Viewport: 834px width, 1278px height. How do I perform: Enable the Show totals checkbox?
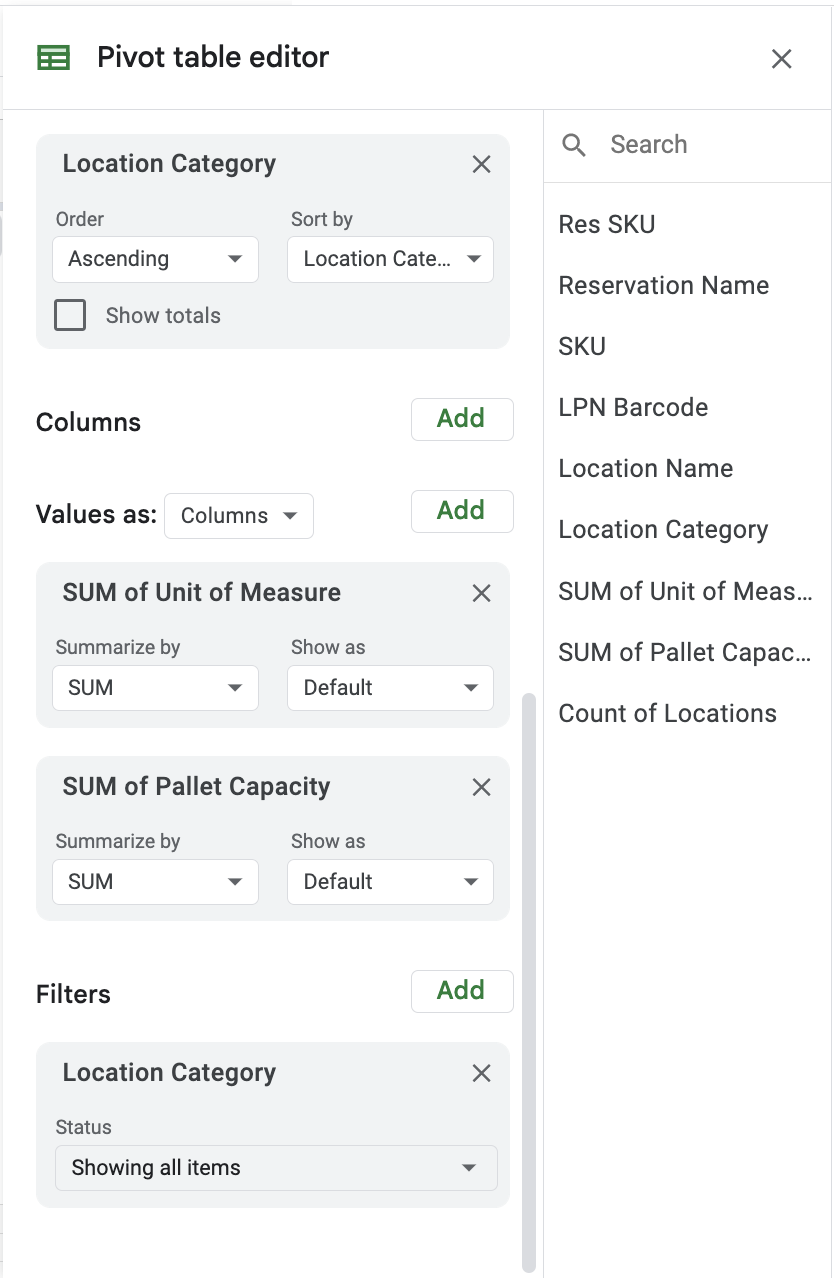[70, 315]
